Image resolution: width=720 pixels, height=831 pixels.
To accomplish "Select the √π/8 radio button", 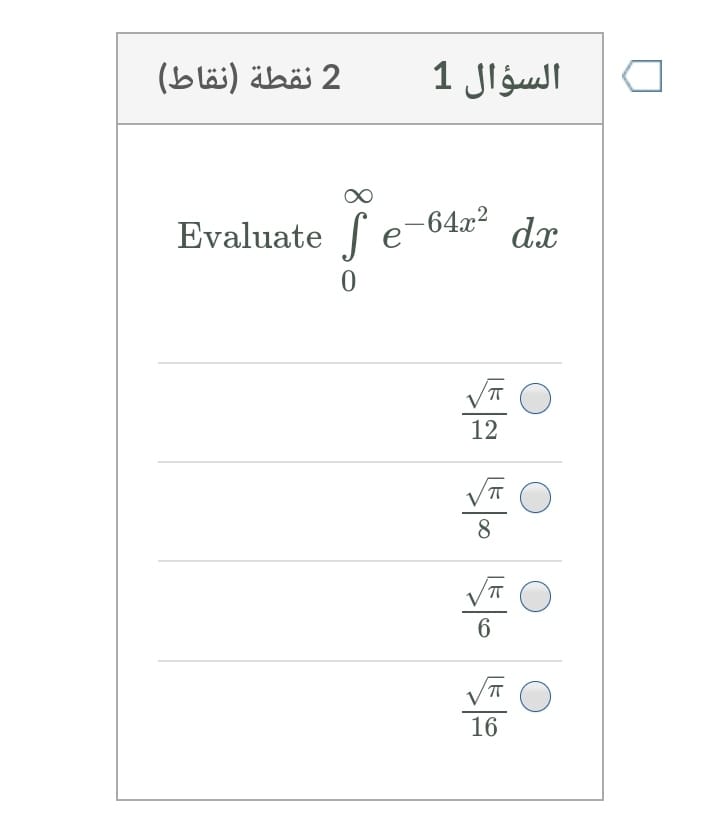I will (534, 497).
